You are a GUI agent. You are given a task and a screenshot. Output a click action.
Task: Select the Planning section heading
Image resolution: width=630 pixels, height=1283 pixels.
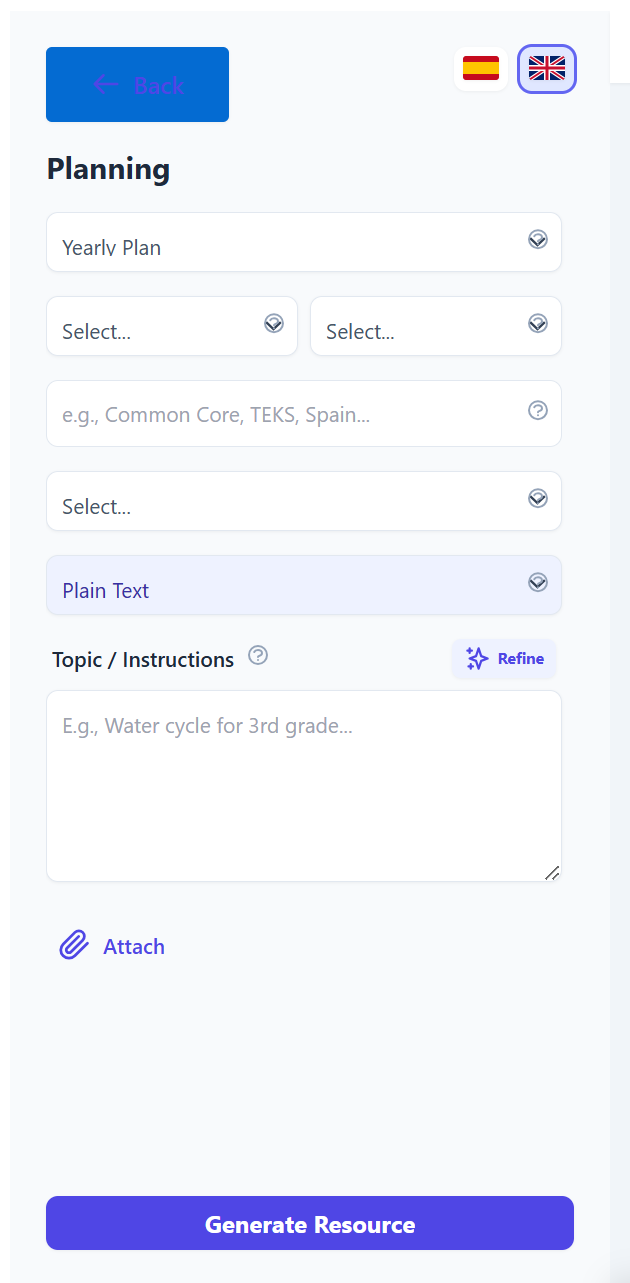(108, 169)
